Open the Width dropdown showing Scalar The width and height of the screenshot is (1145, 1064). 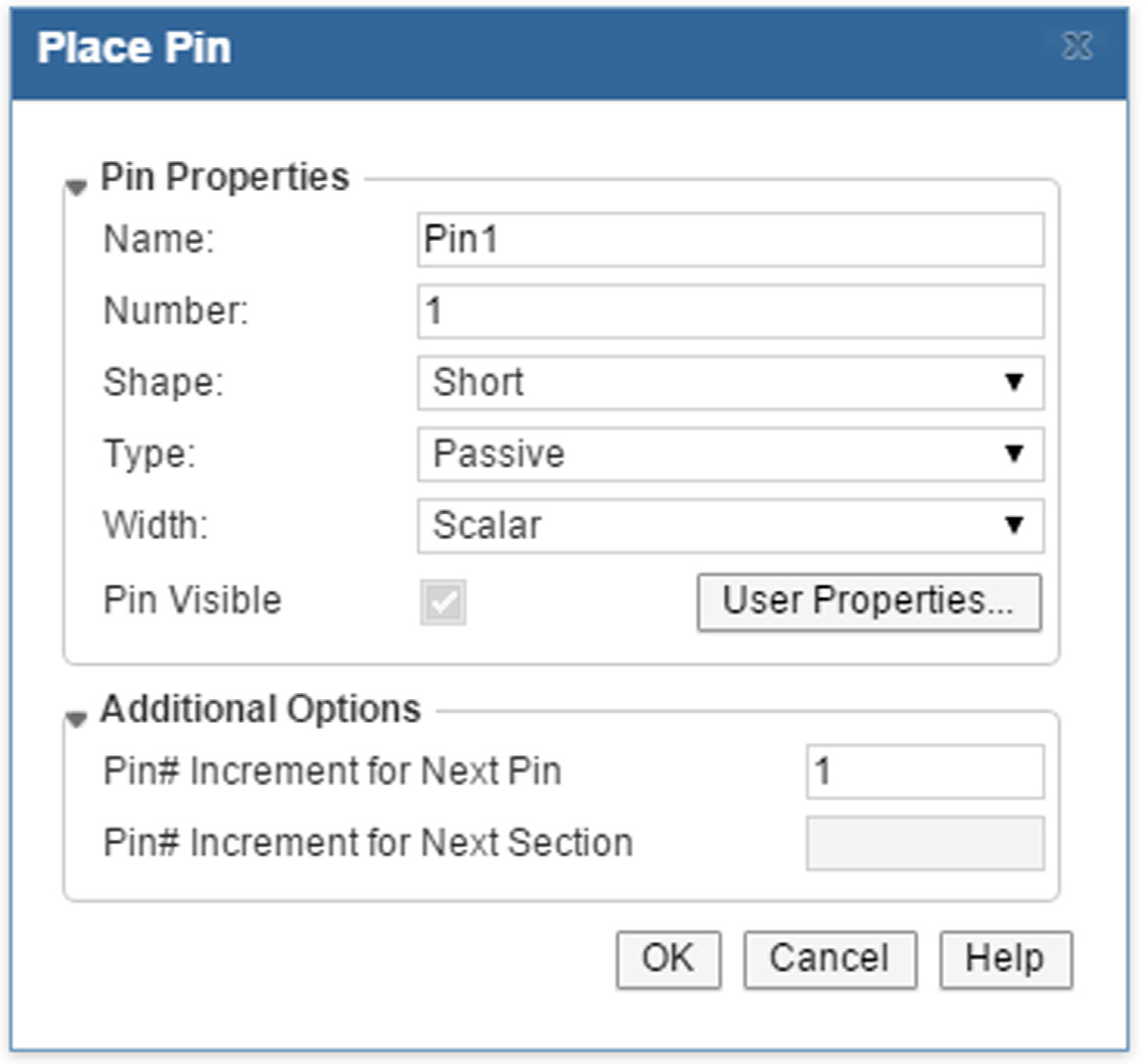point(730,526)
